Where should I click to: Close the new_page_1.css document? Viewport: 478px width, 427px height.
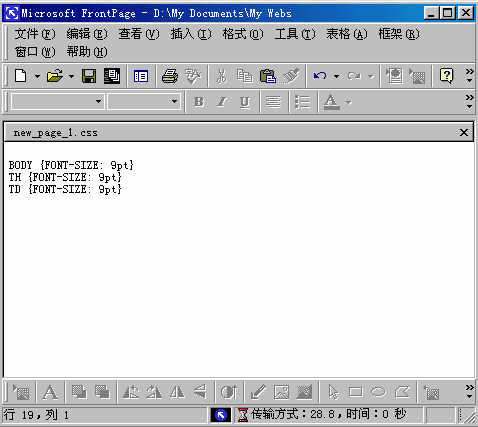tap(464, 133)
